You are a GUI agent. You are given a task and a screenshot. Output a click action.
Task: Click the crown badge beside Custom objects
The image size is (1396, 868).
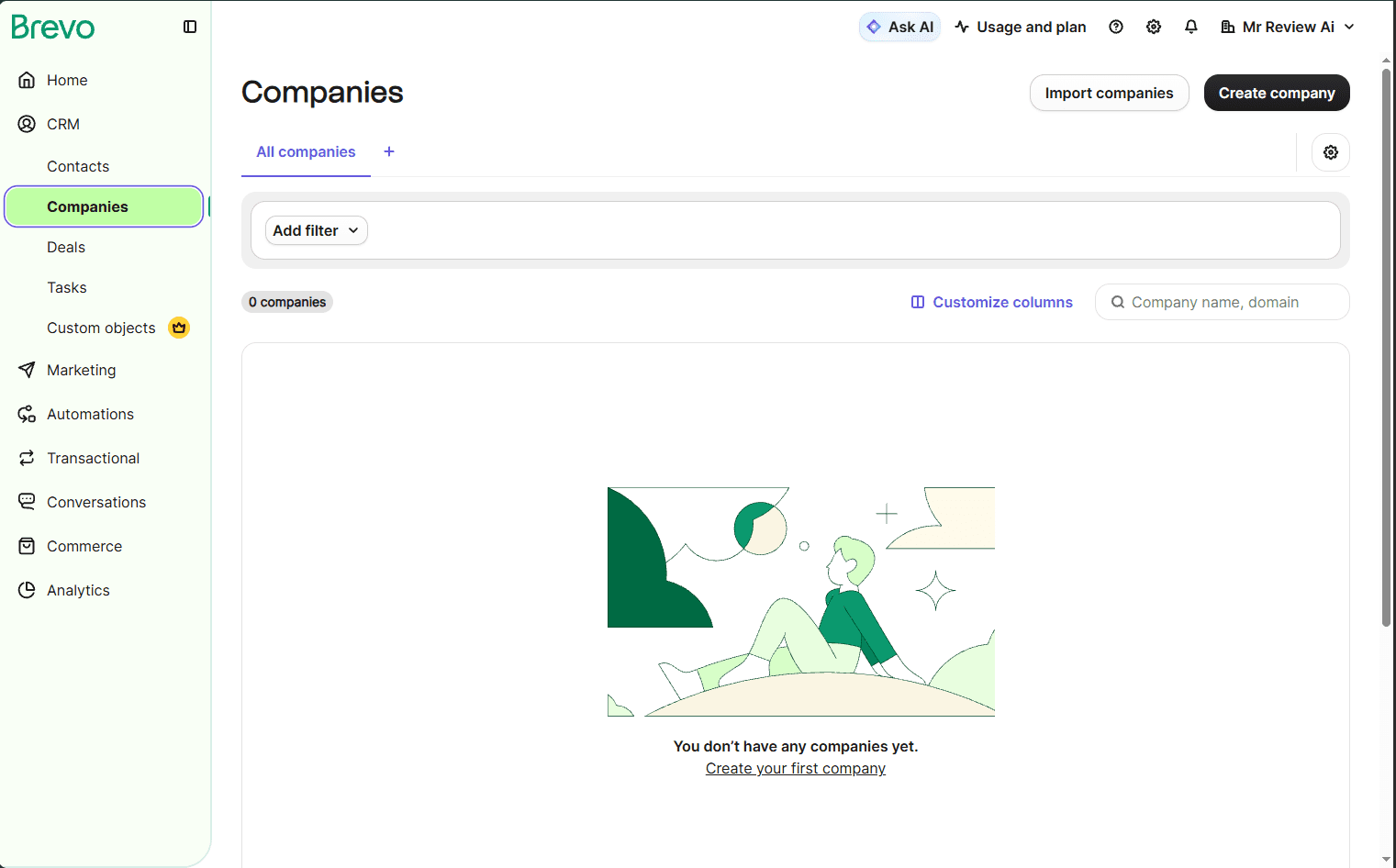point(179,328)
